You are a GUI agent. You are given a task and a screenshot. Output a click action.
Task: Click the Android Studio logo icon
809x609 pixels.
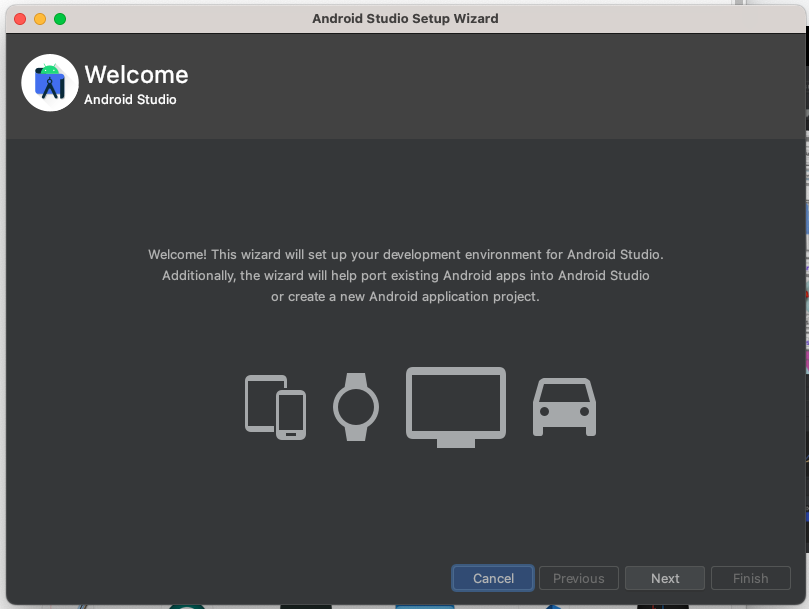50,83
